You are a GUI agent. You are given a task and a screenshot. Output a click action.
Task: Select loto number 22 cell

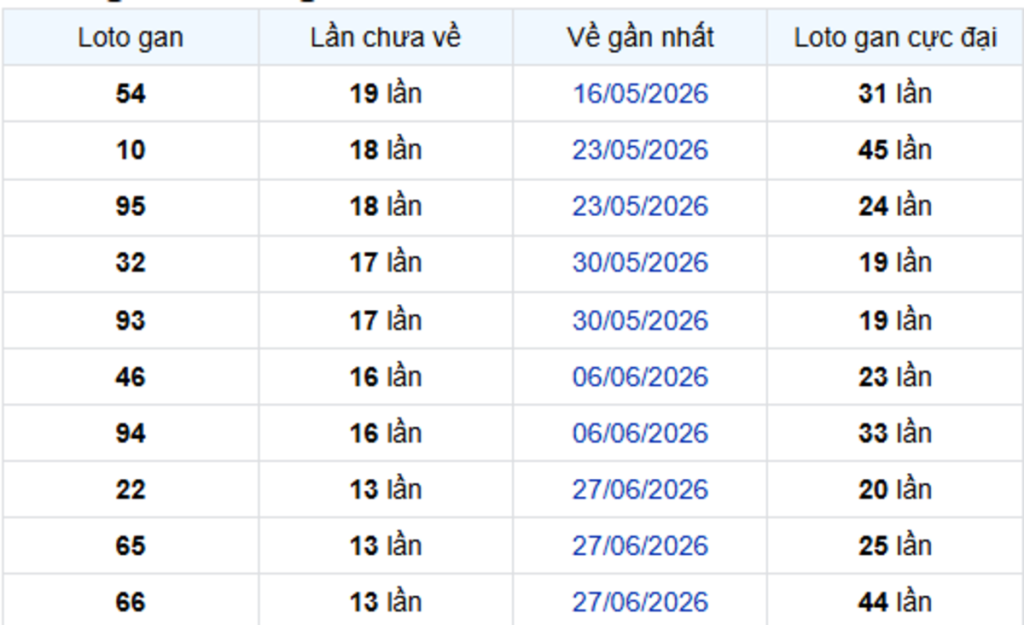point(131,489)
